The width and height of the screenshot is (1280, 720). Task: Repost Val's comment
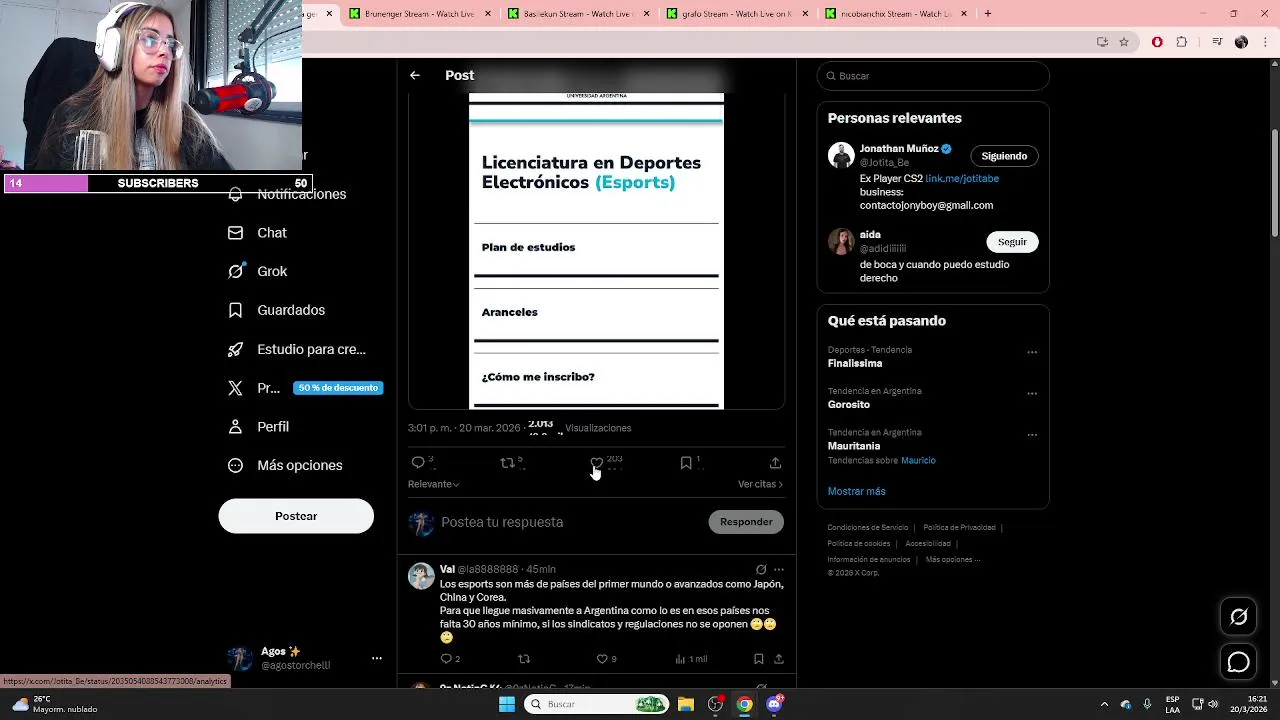524,659
